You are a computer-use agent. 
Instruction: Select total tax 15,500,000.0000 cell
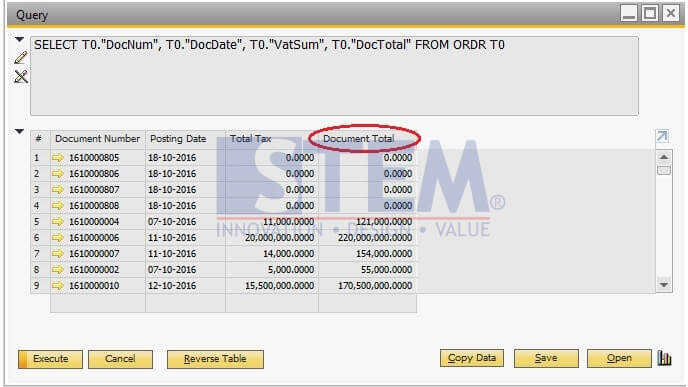click(x=272, y=286)
